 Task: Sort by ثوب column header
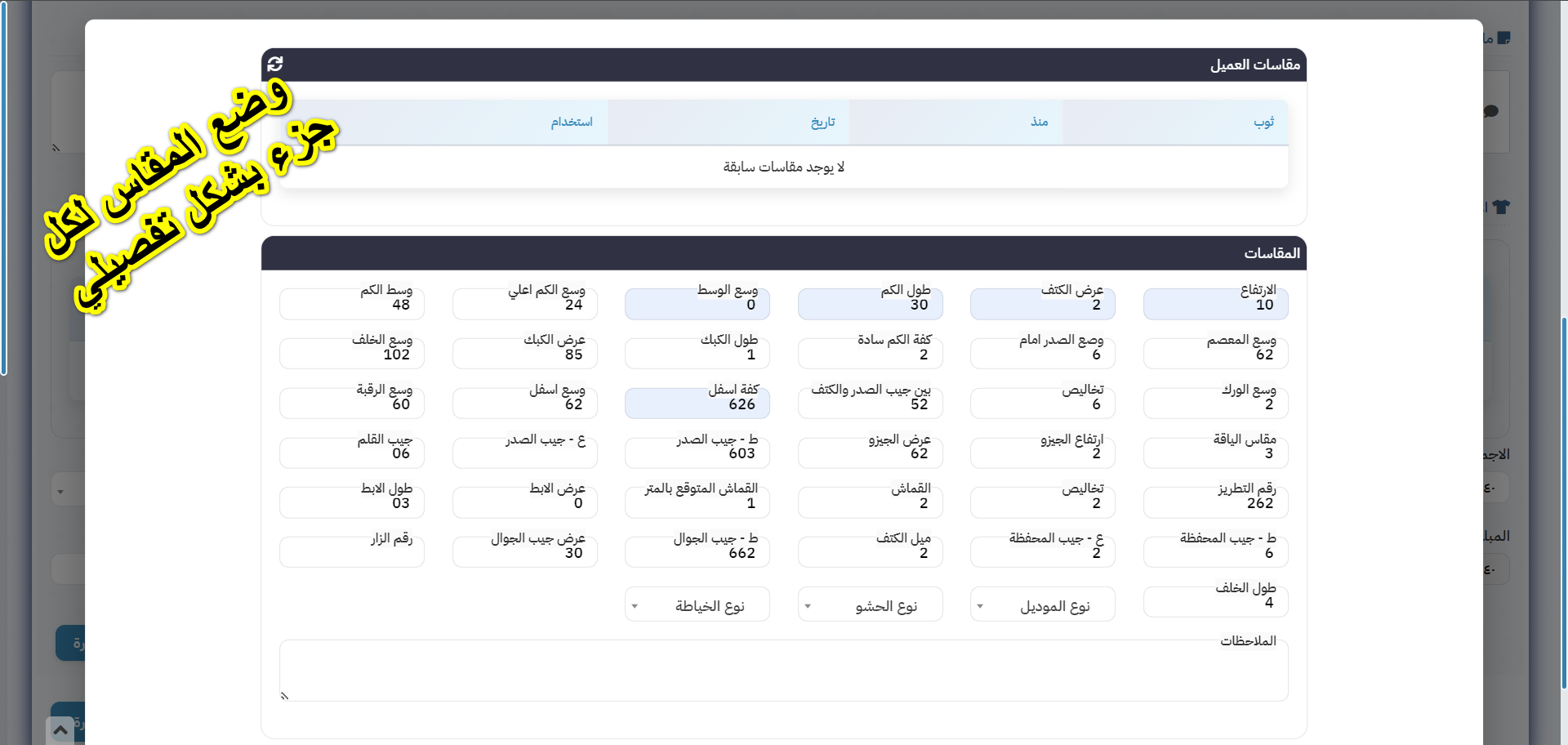pos(1176,123)
